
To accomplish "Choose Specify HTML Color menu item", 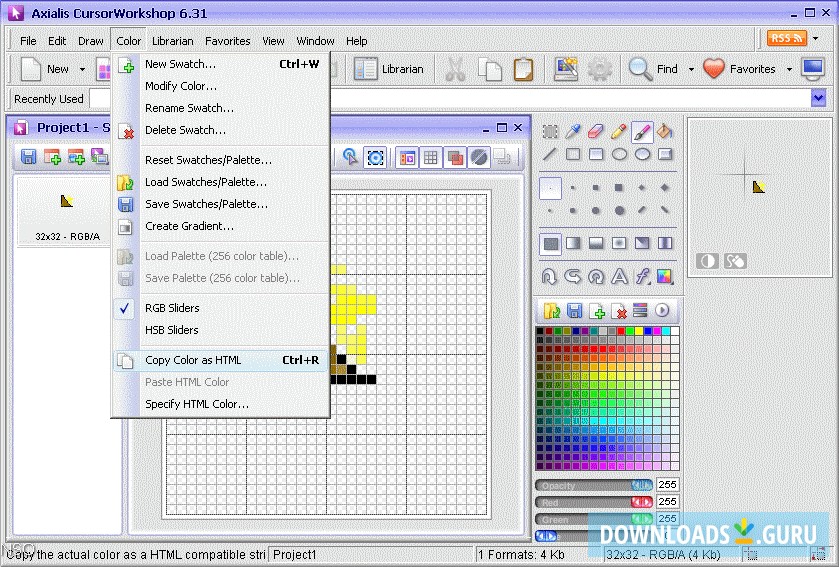I will 219,404.
